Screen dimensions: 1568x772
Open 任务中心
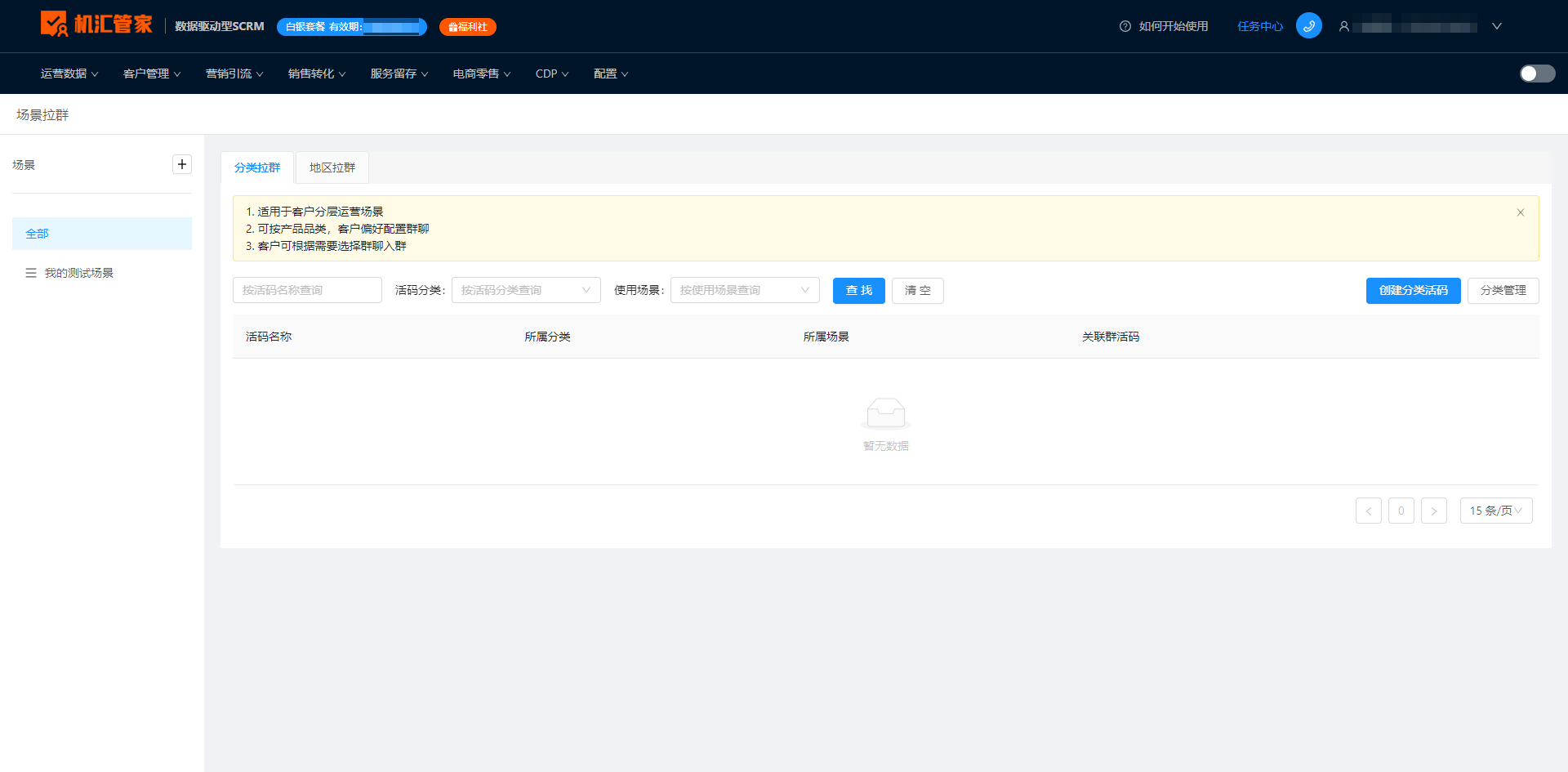click(1259, 26)
